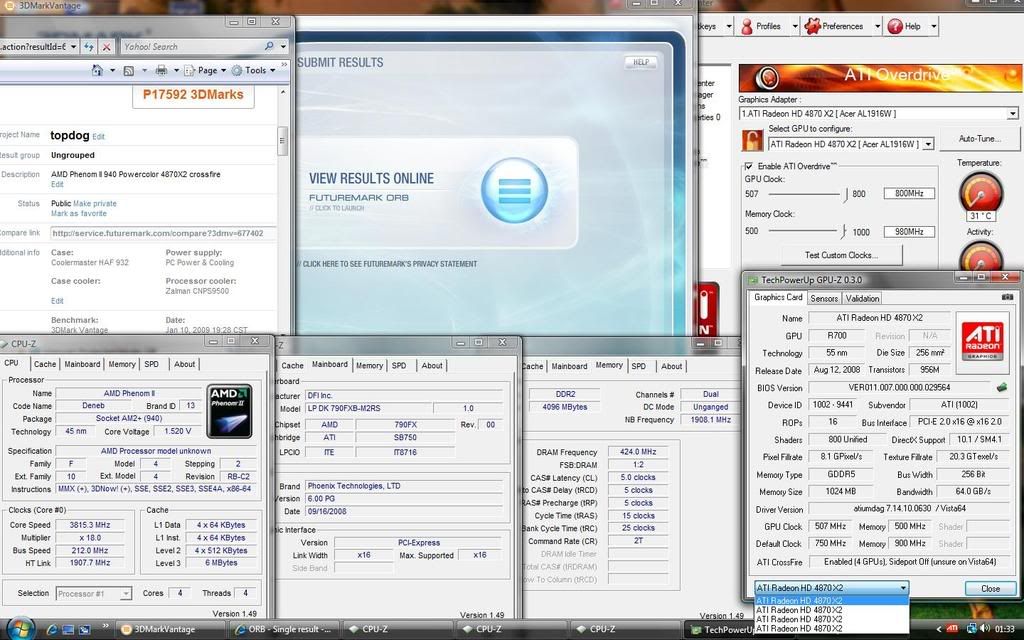Viewport: 1024px width, 640px height.
Task: Click the Auto-Tune button
Action: click(x=980, y=138)
